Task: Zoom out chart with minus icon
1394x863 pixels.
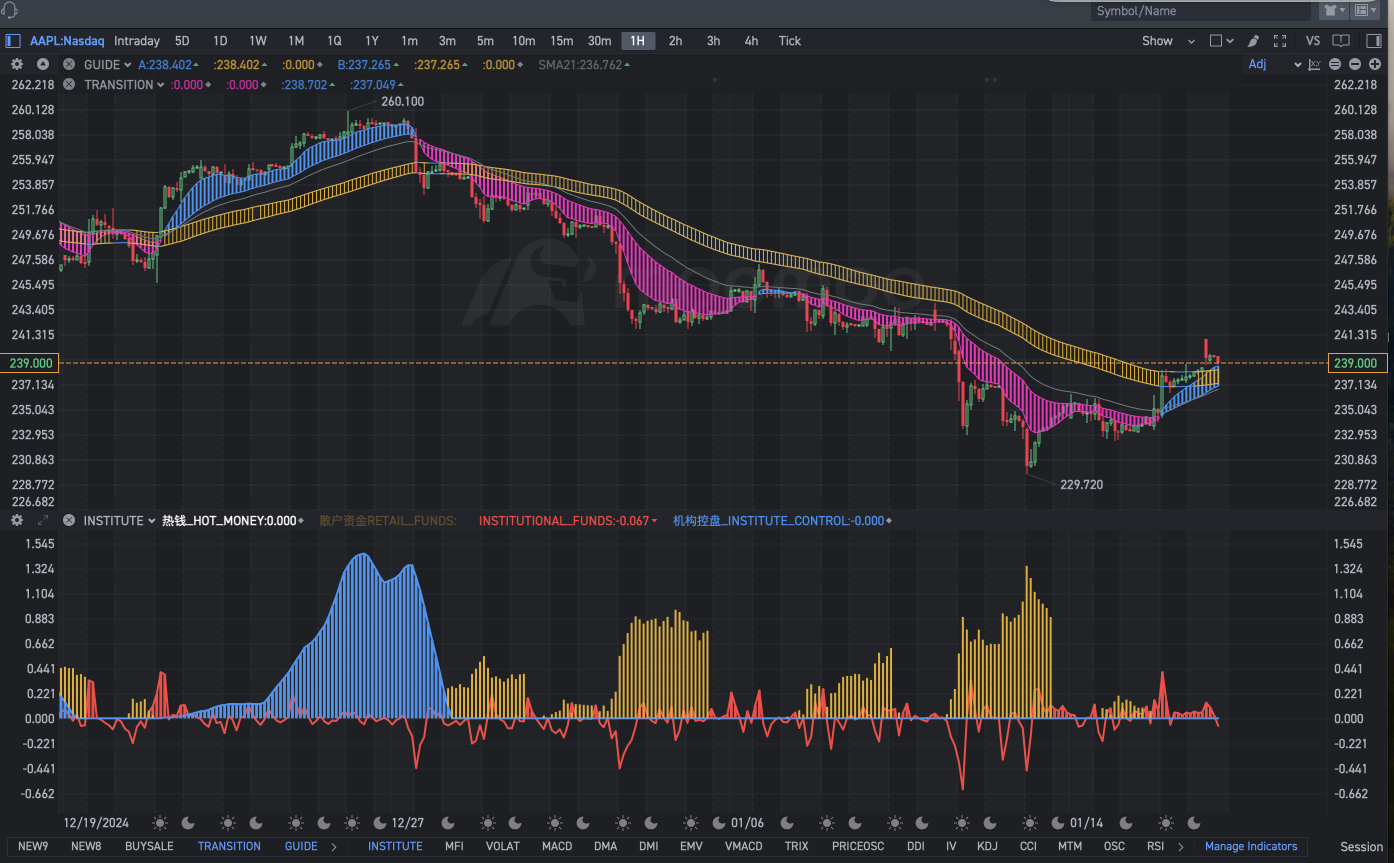Action: coord(1355,64)
